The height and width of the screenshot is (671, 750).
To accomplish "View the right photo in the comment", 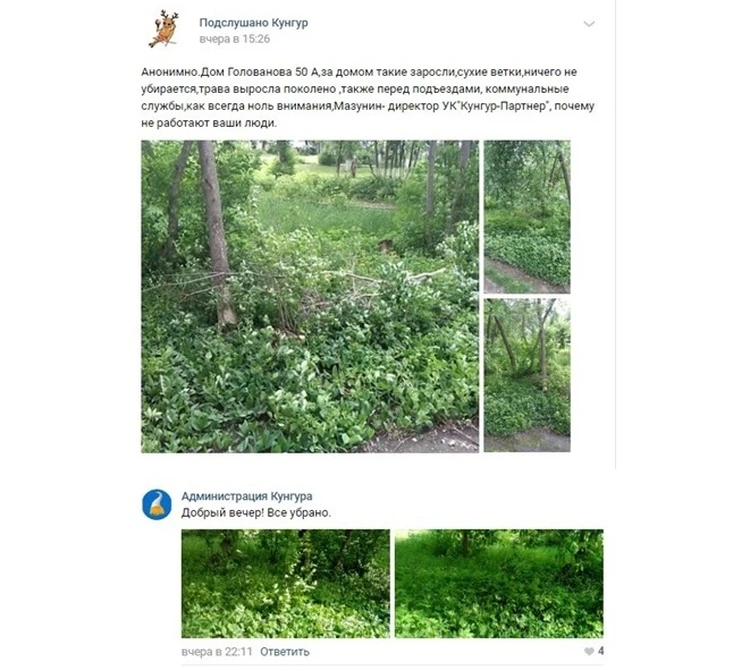I will [499, 583].
